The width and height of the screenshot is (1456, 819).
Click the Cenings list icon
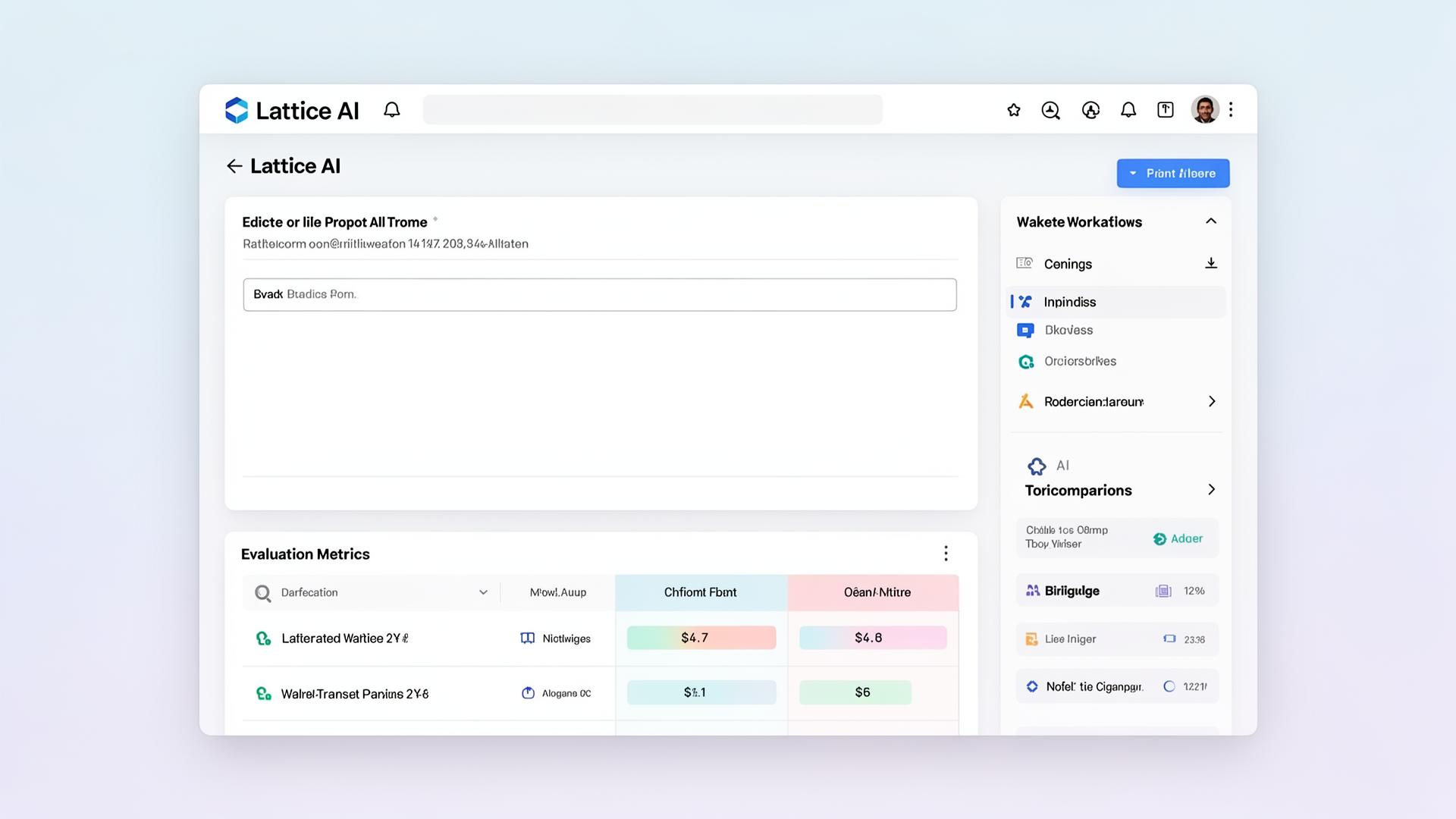click(x=1025, y=263)
